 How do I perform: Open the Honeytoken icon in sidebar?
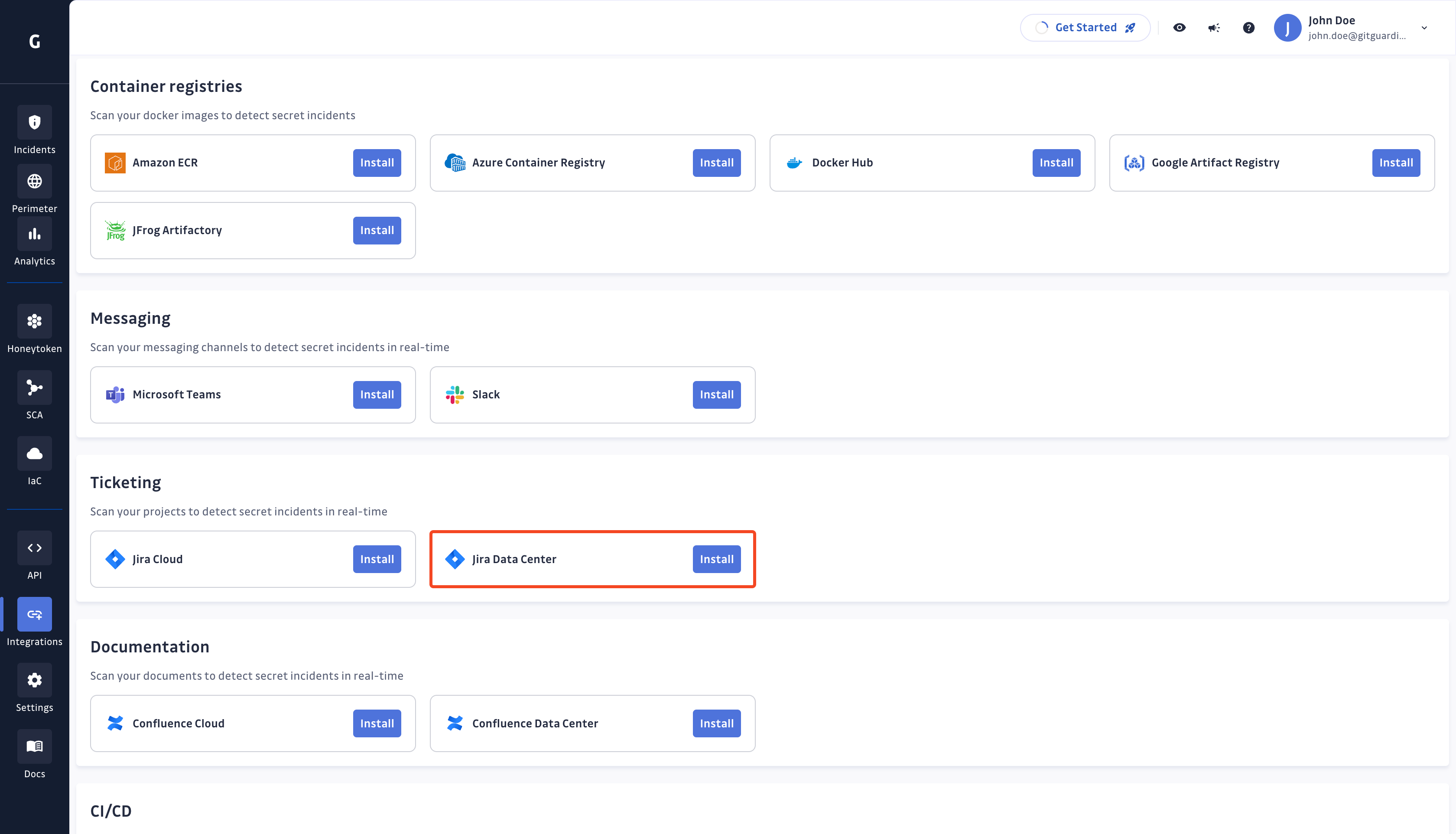pos(34,321)
